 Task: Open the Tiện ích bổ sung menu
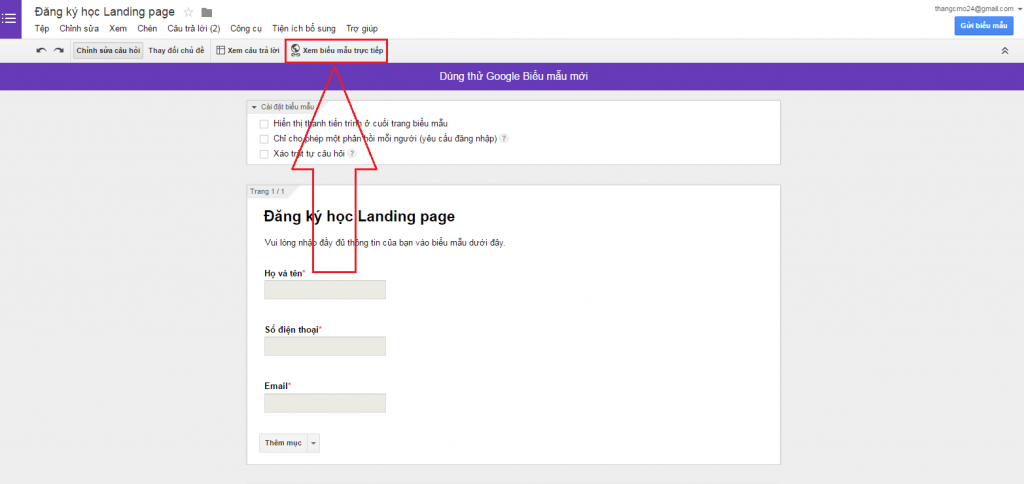[x=304, y=29]
